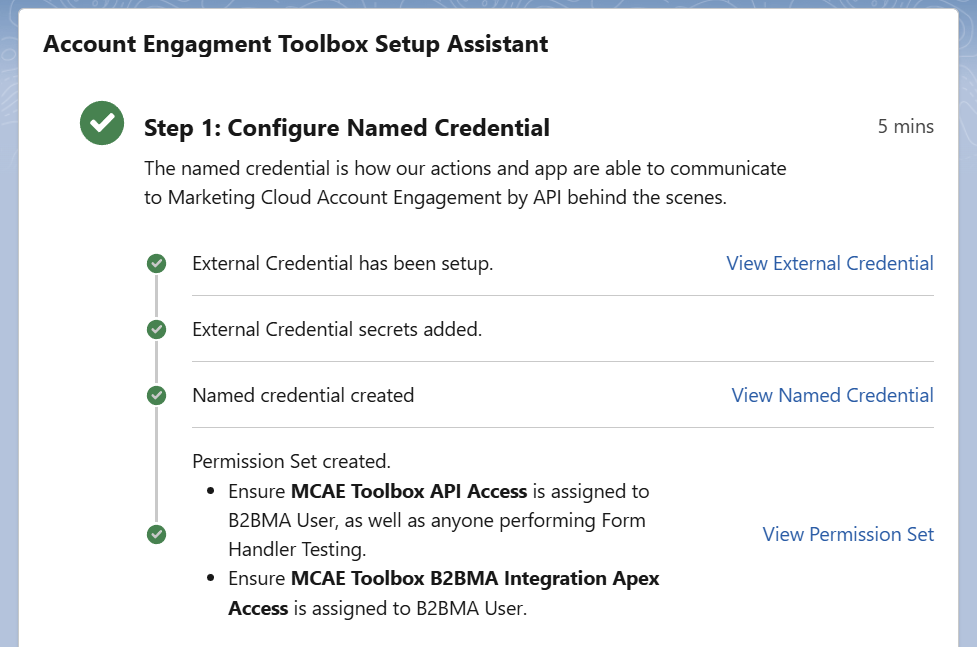977x647 pixels.
Task: Open the View Named Credential link
Action: pyautogui.click(x=832, y=395)
